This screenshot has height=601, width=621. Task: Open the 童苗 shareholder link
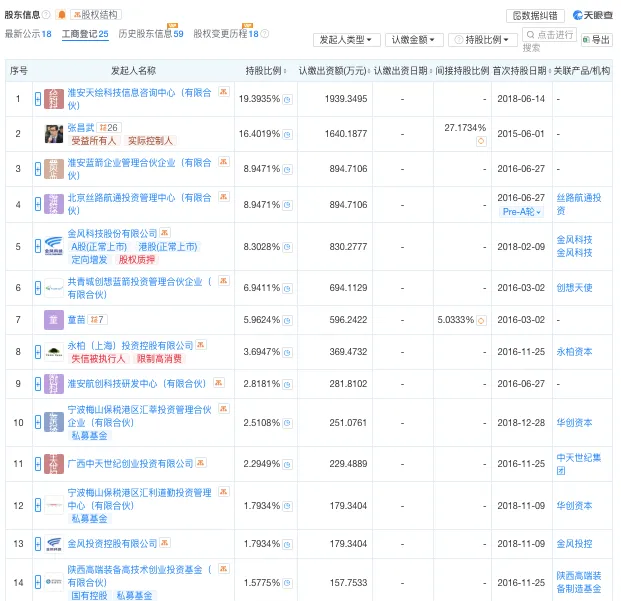76,319
